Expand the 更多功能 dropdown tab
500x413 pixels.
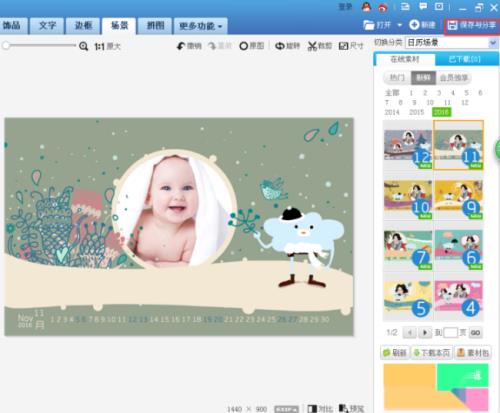click(x=201, y=26)
